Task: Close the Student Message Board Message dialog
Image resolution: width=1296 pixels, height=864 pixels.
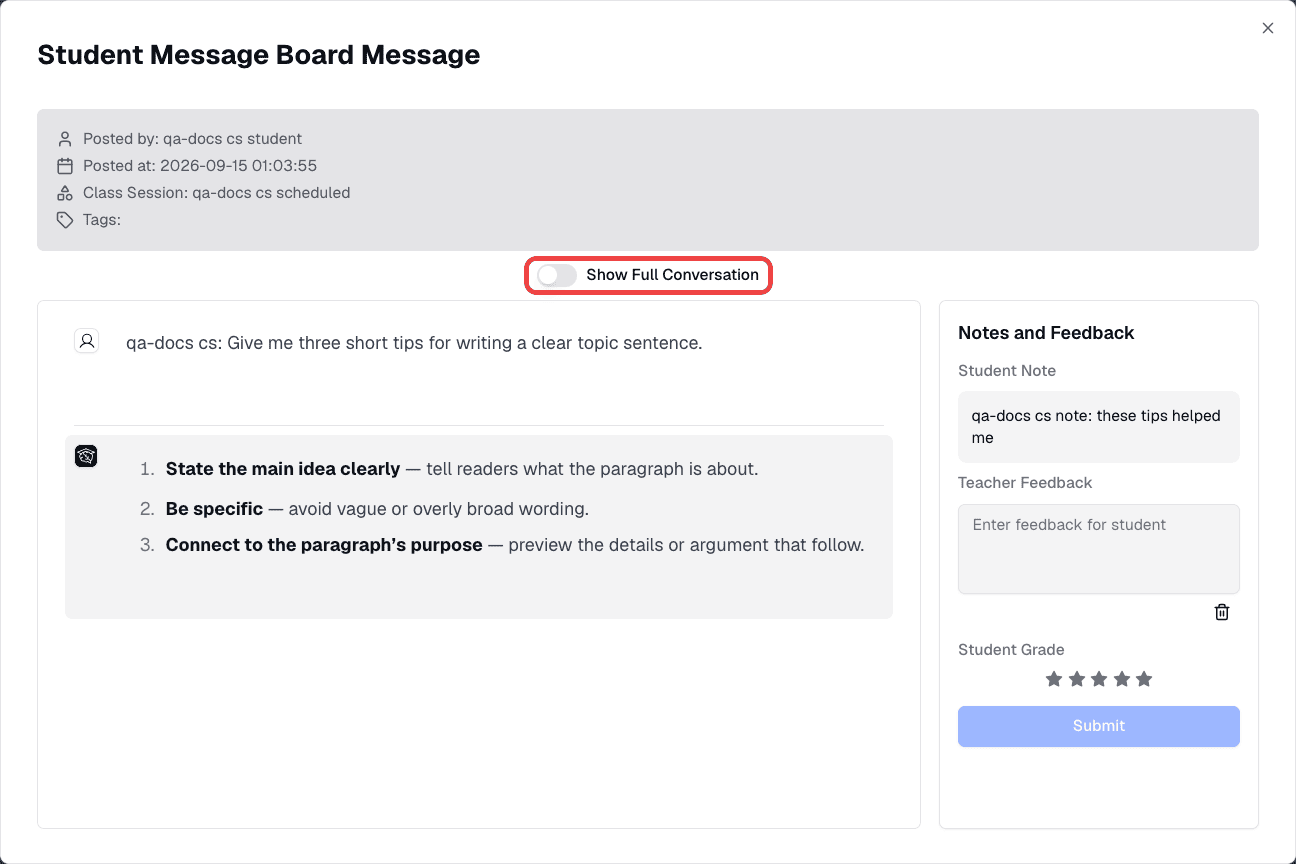Action: [1268, 28]
